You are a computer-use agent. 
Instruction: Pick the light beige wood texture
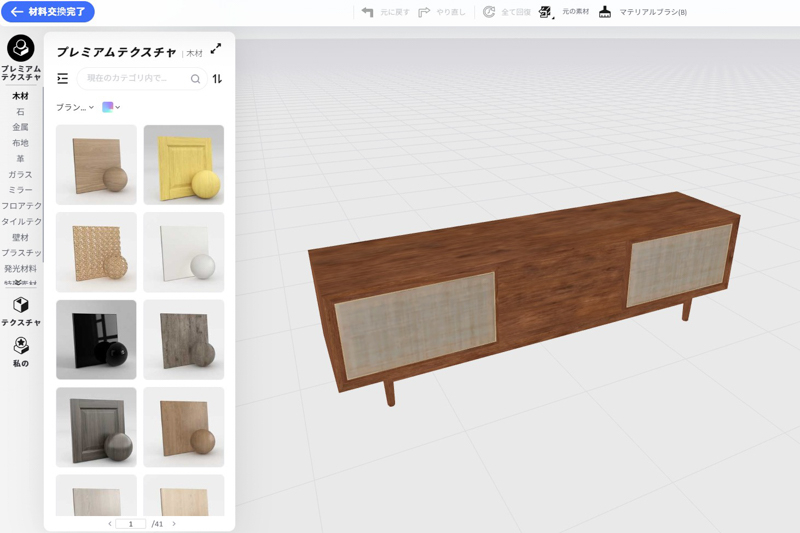[184, 495]
